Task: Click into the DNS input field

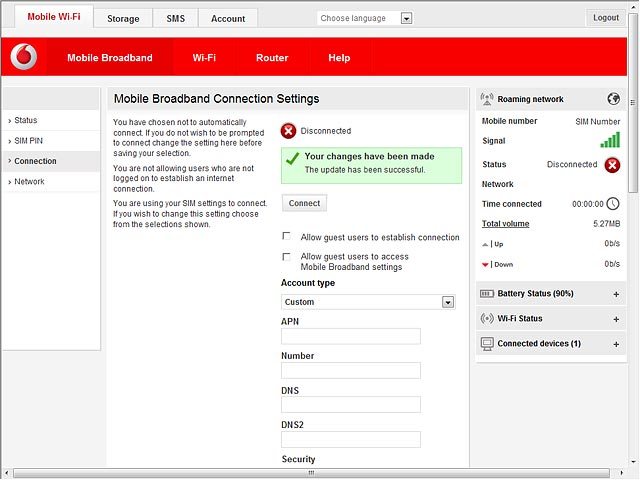Action: (x=351, y=405)
